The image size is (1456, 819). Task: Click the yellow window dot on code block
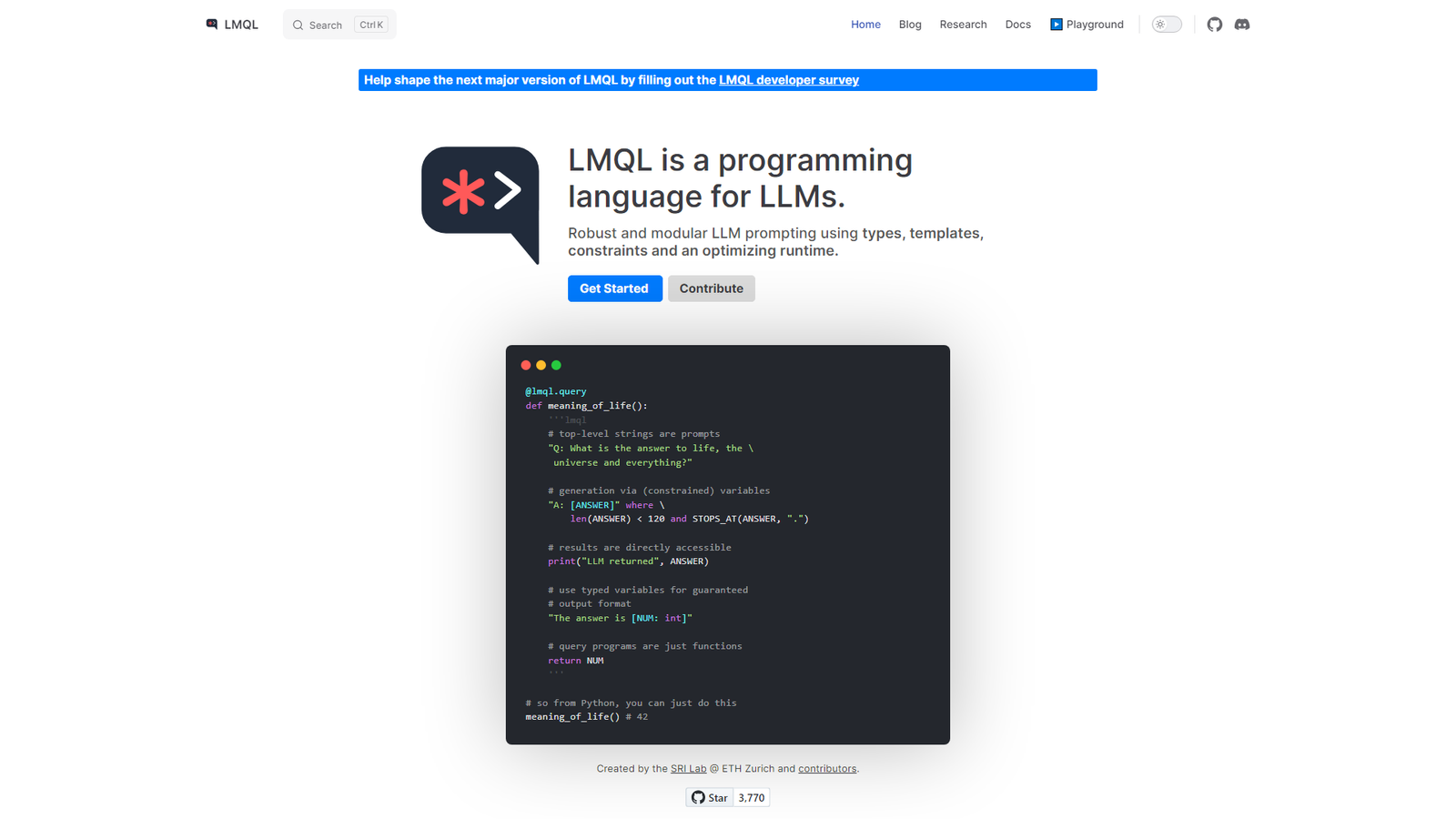(x=541, y=365)
